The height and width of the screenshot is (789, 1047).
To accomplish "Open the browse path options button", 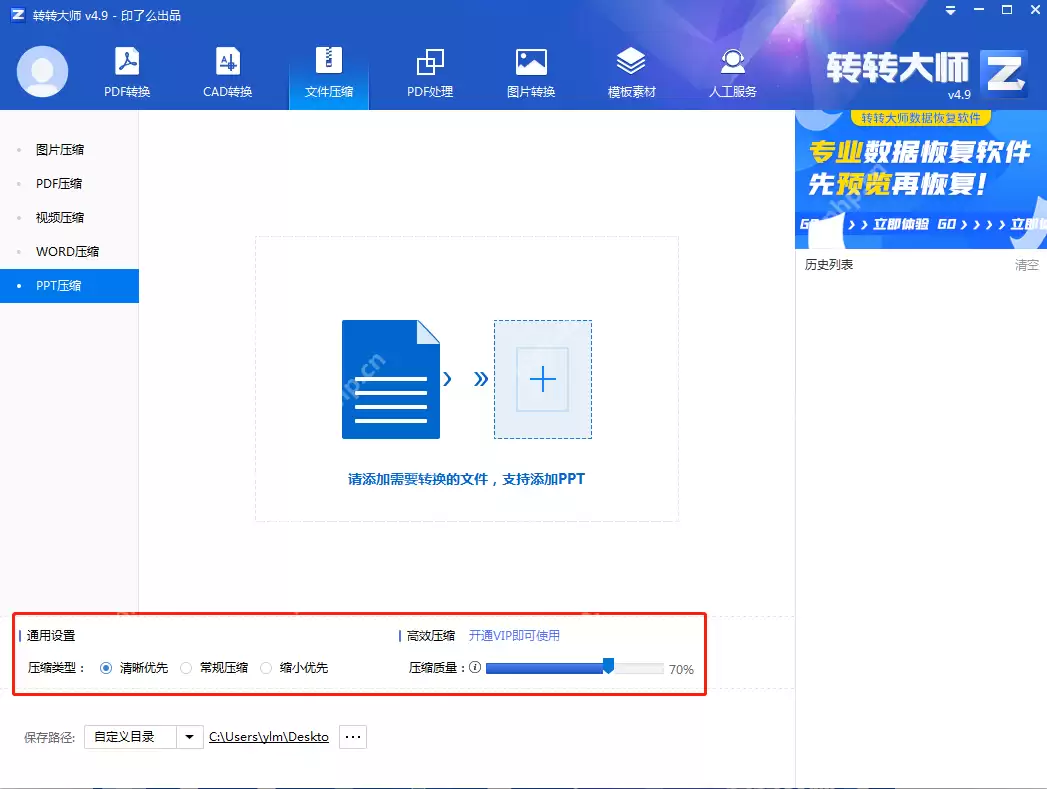I will 352,737.
